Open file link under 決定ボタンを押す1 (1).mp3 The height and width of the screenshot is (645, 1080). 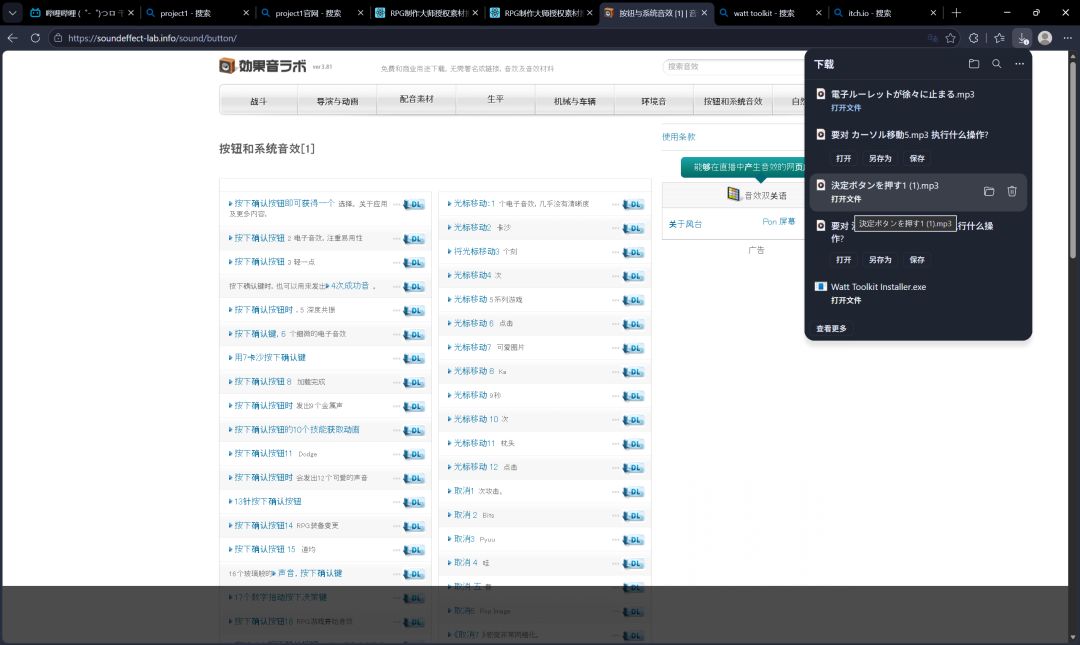point(846,199)
